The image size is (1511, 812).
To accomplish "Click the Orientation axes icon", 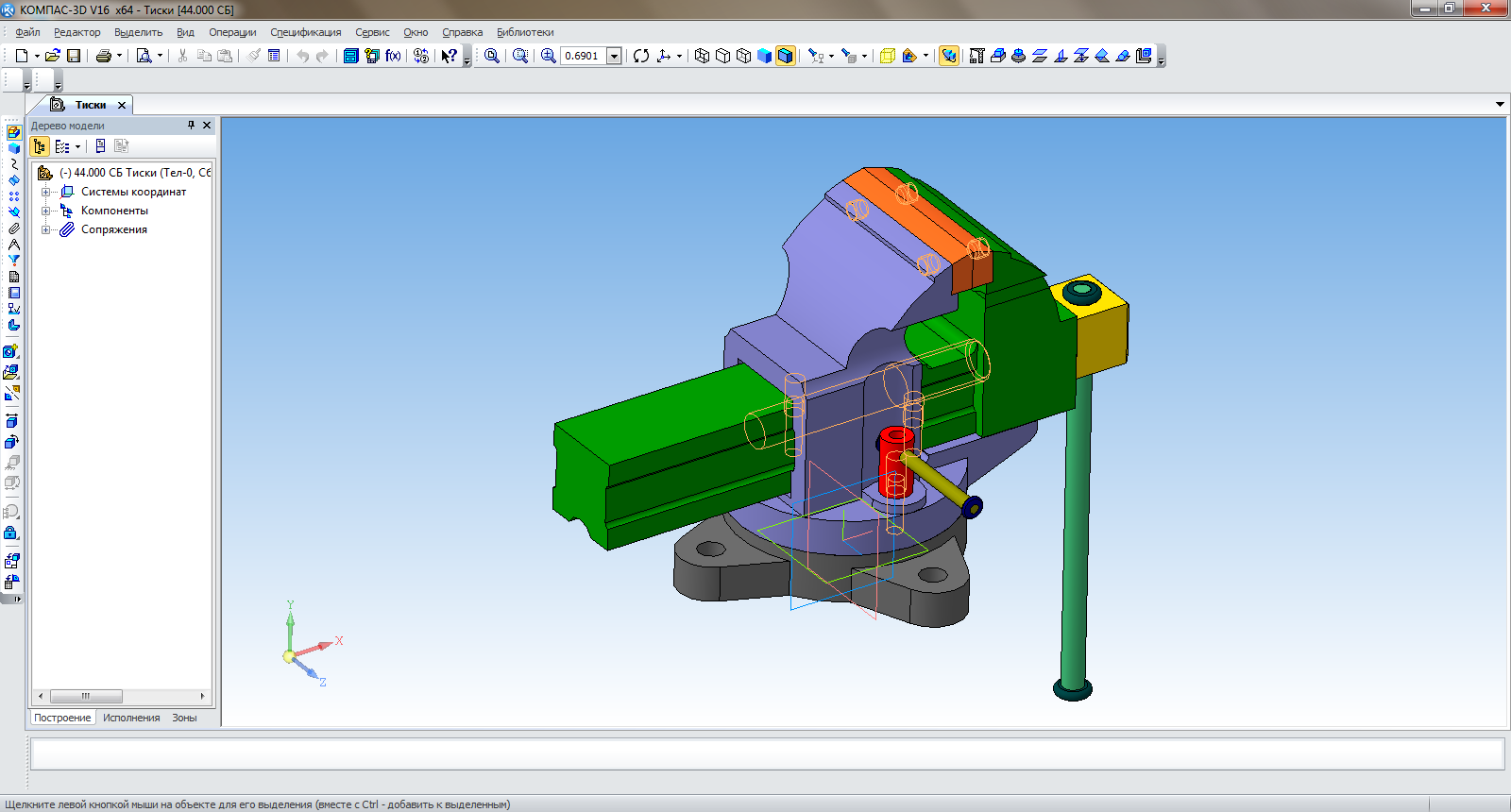I will tap(664, 56).
